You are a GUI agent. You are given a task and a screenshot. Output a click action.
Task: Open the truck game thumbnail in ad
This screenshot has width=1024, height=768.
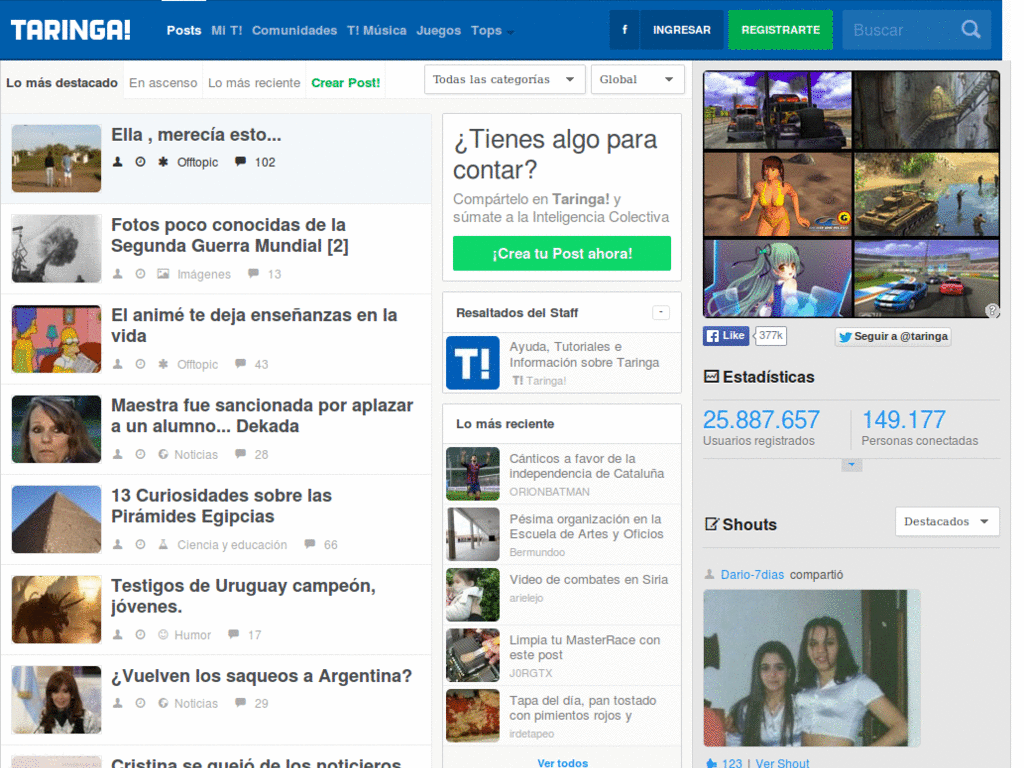point(777,110)
